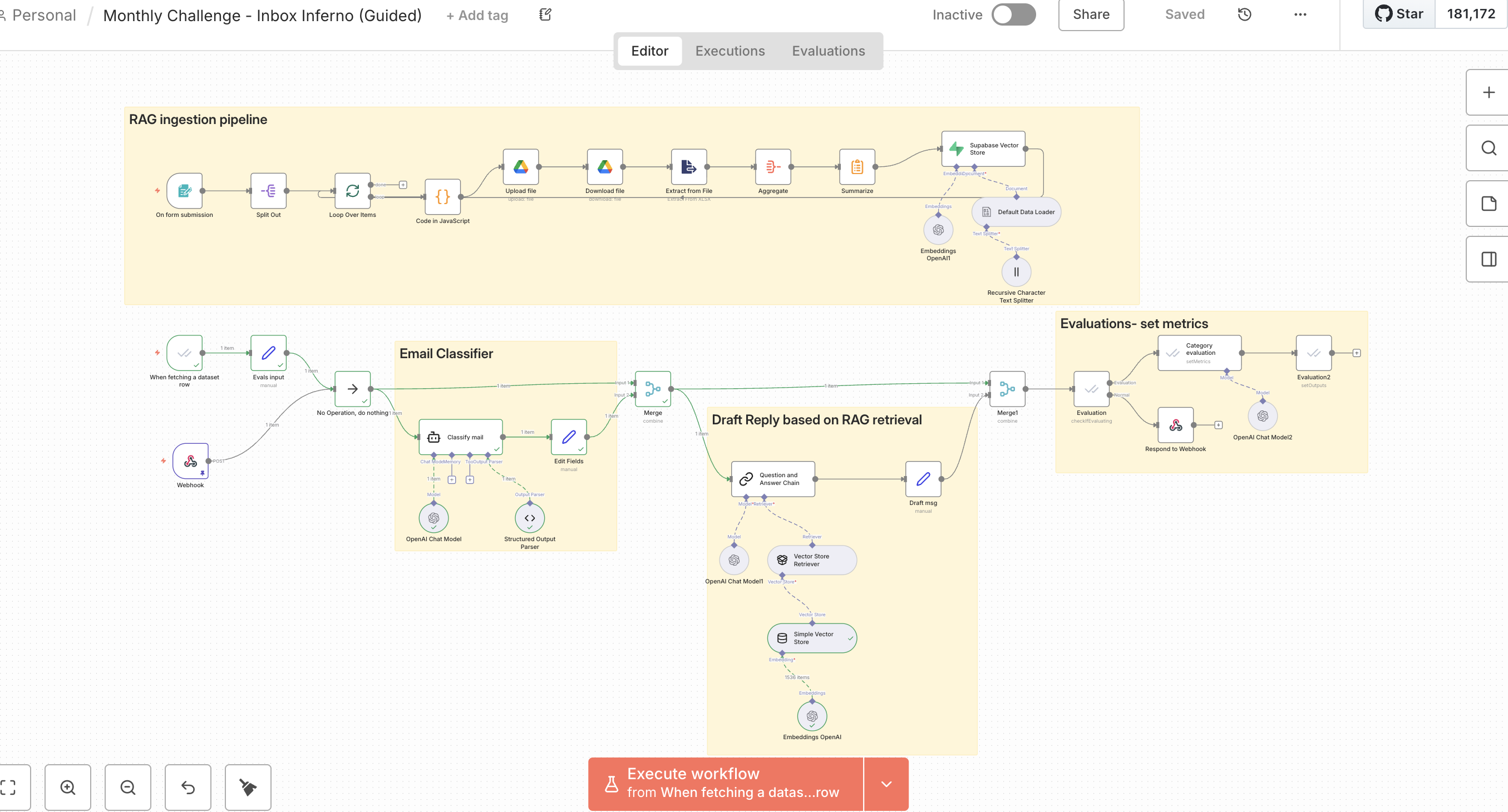Open node search magnifier icon

point(1488,148)
